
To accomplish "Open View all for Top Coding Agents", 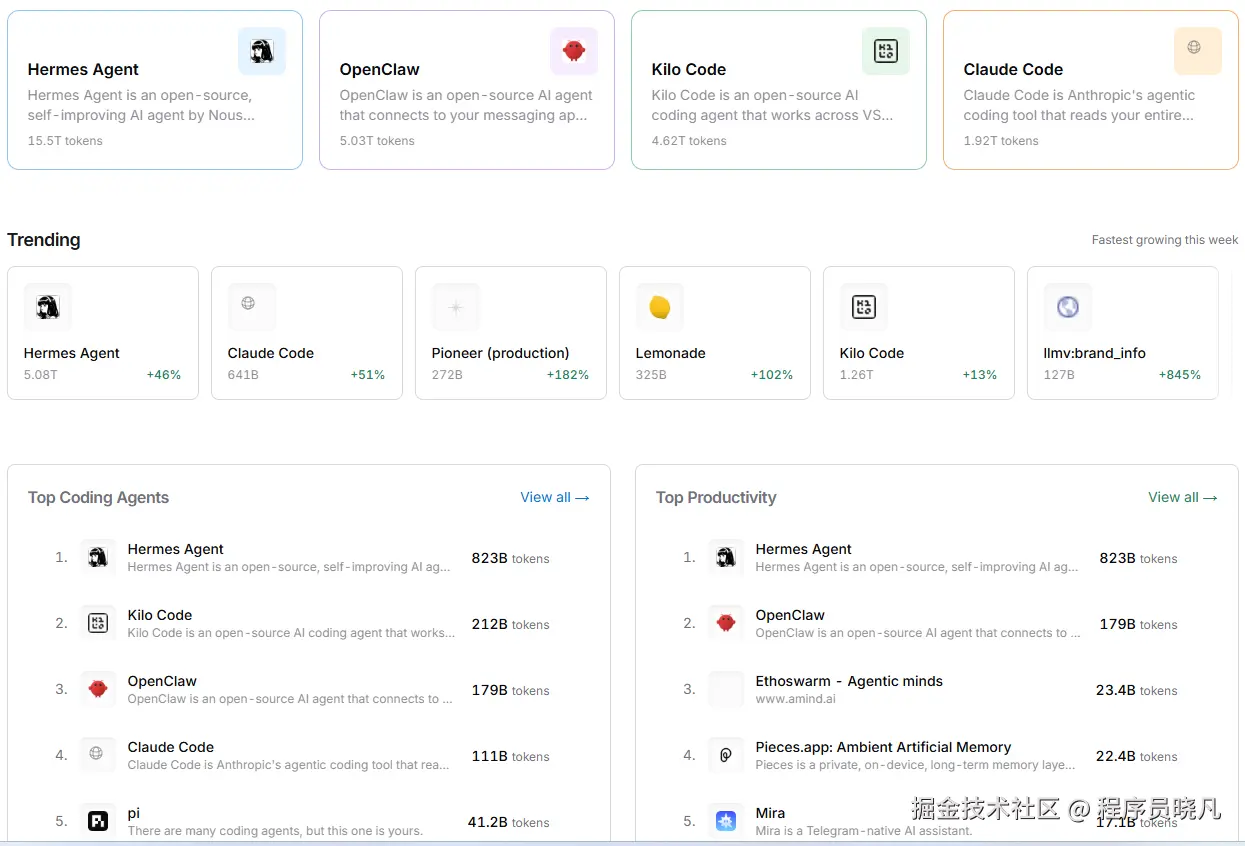I will pyautogui.click(x=555, y=497).
